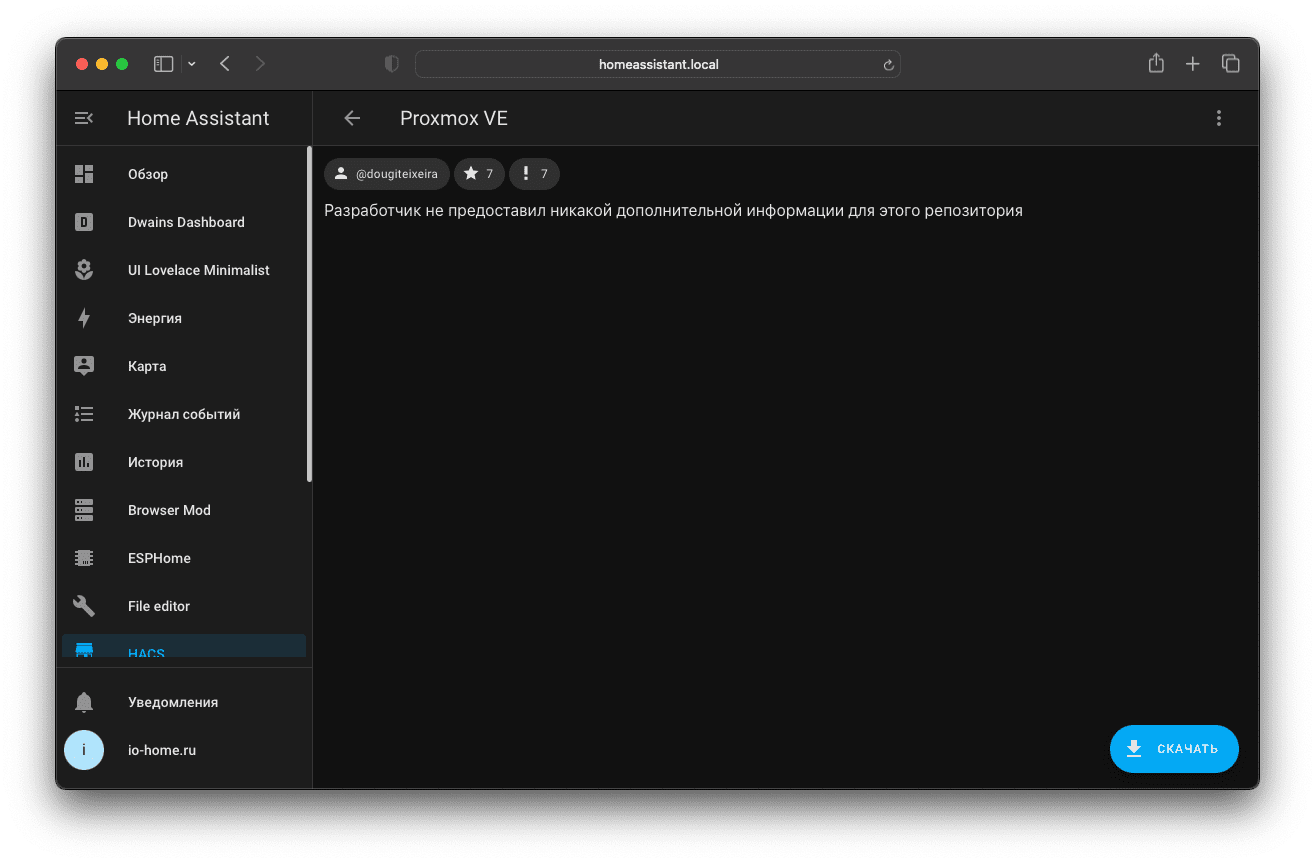Click the star count chip
1315x863 pixels.
[x=479, y=174]
